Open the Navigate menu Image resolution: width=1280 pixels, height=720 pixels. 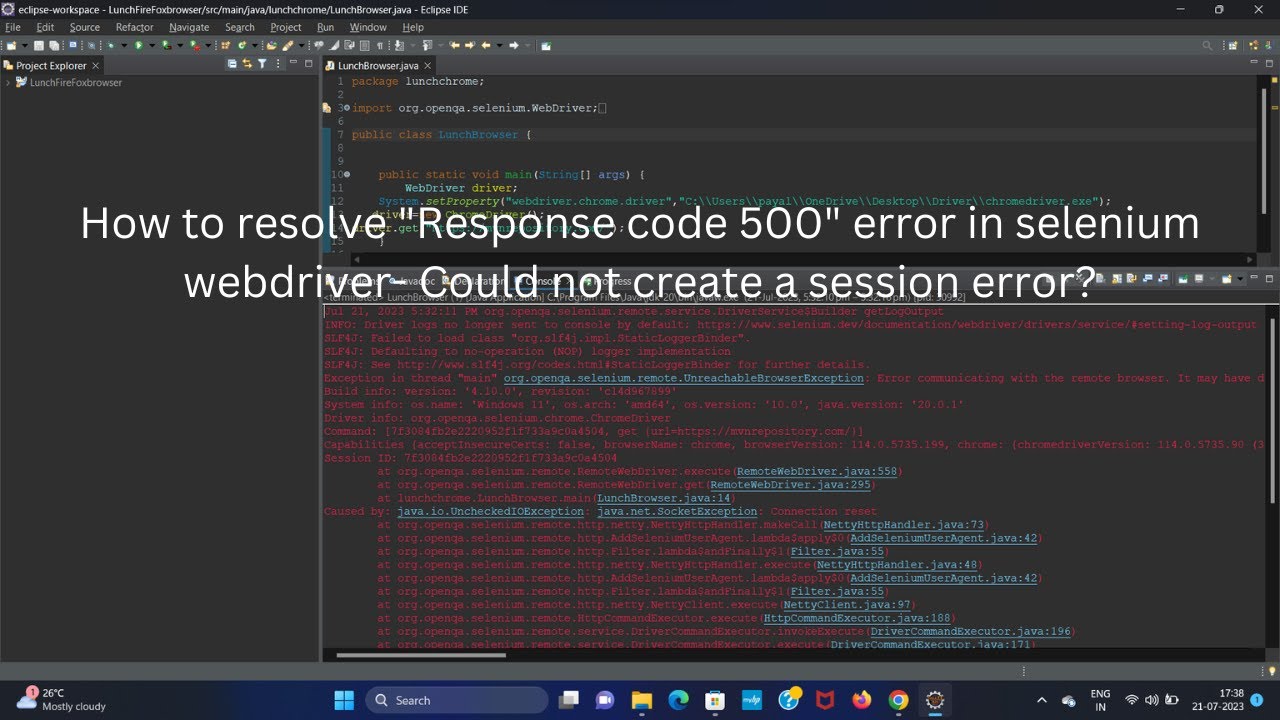(x=189, y=27)
